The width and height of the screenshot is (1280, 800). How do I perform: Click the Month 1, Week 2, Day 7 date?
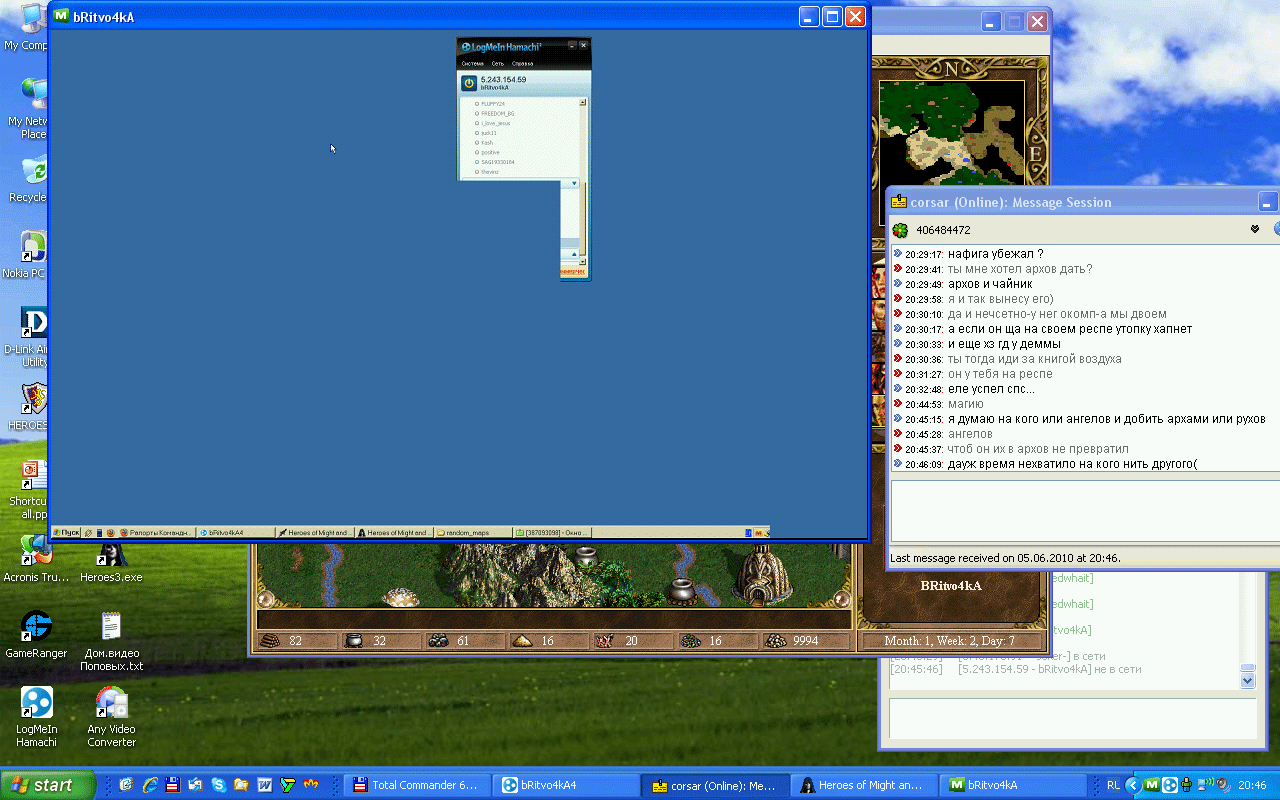pyautogui.click(x=951, y=641)
